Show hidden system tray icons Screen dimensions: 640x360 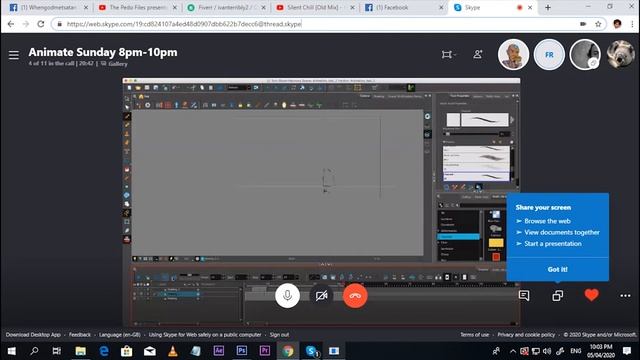513,351
